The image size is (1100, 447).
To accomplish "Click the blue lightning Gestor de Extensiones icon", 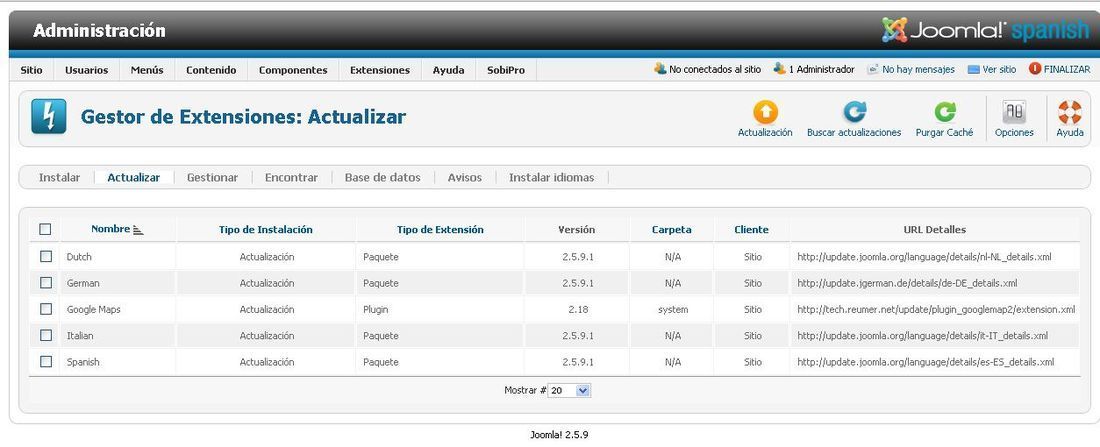I will (x=48, y=116).
